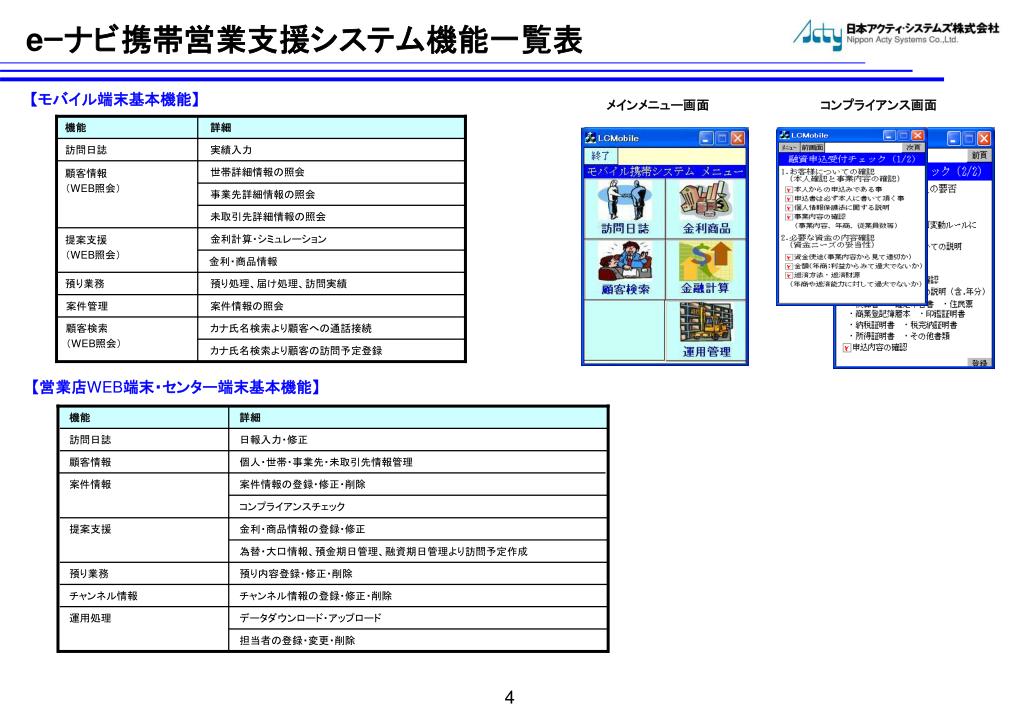Click the 融資申込受付チェック (1/2) title bar

[851, 159]
